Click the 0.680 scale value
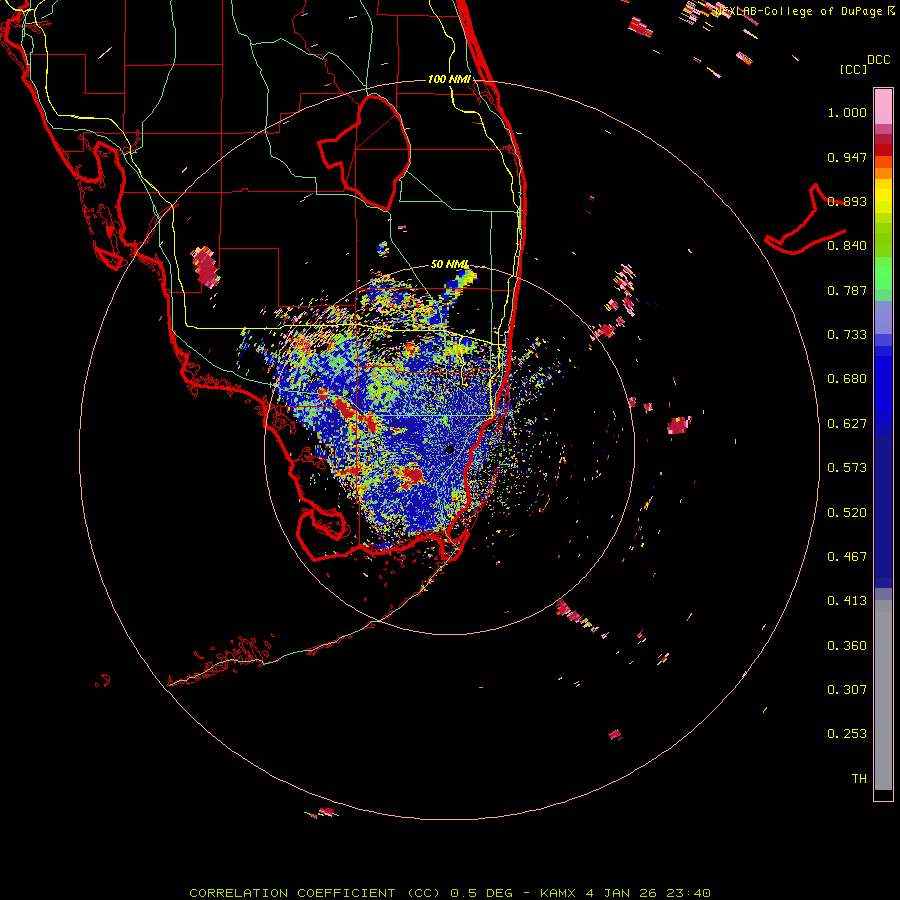 [847, 379]
